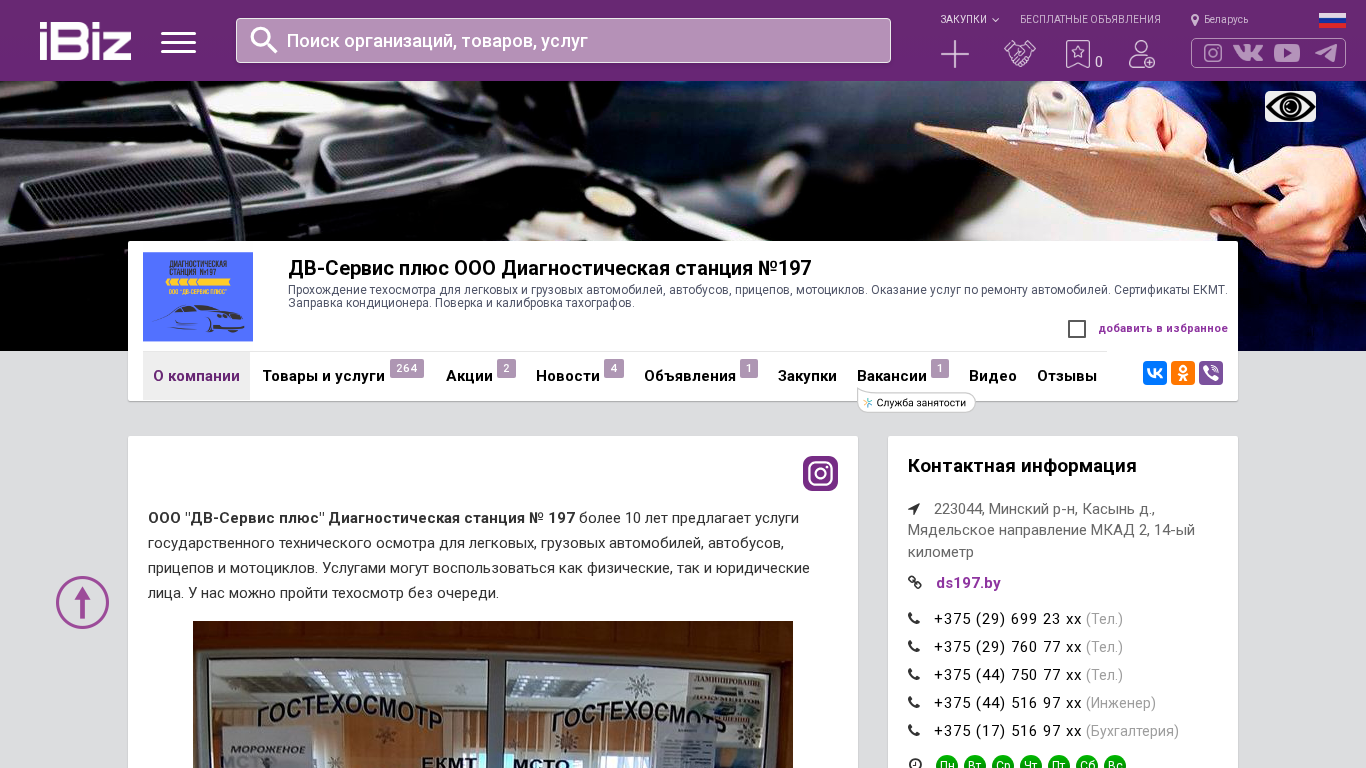Open the handshake partnership icon

tap(1020, 54)
